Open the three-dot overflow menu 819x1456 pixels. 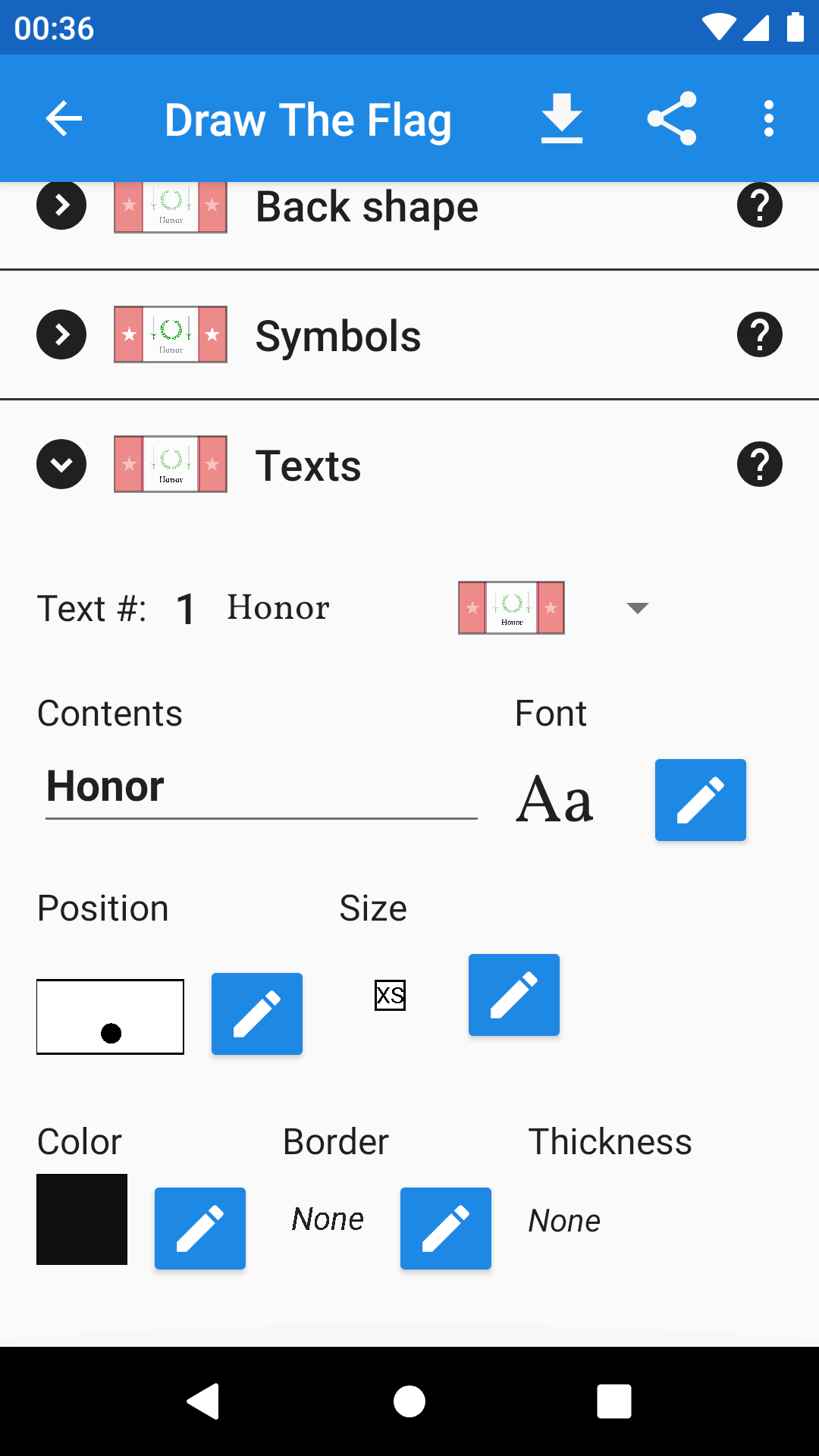(769, 118)
